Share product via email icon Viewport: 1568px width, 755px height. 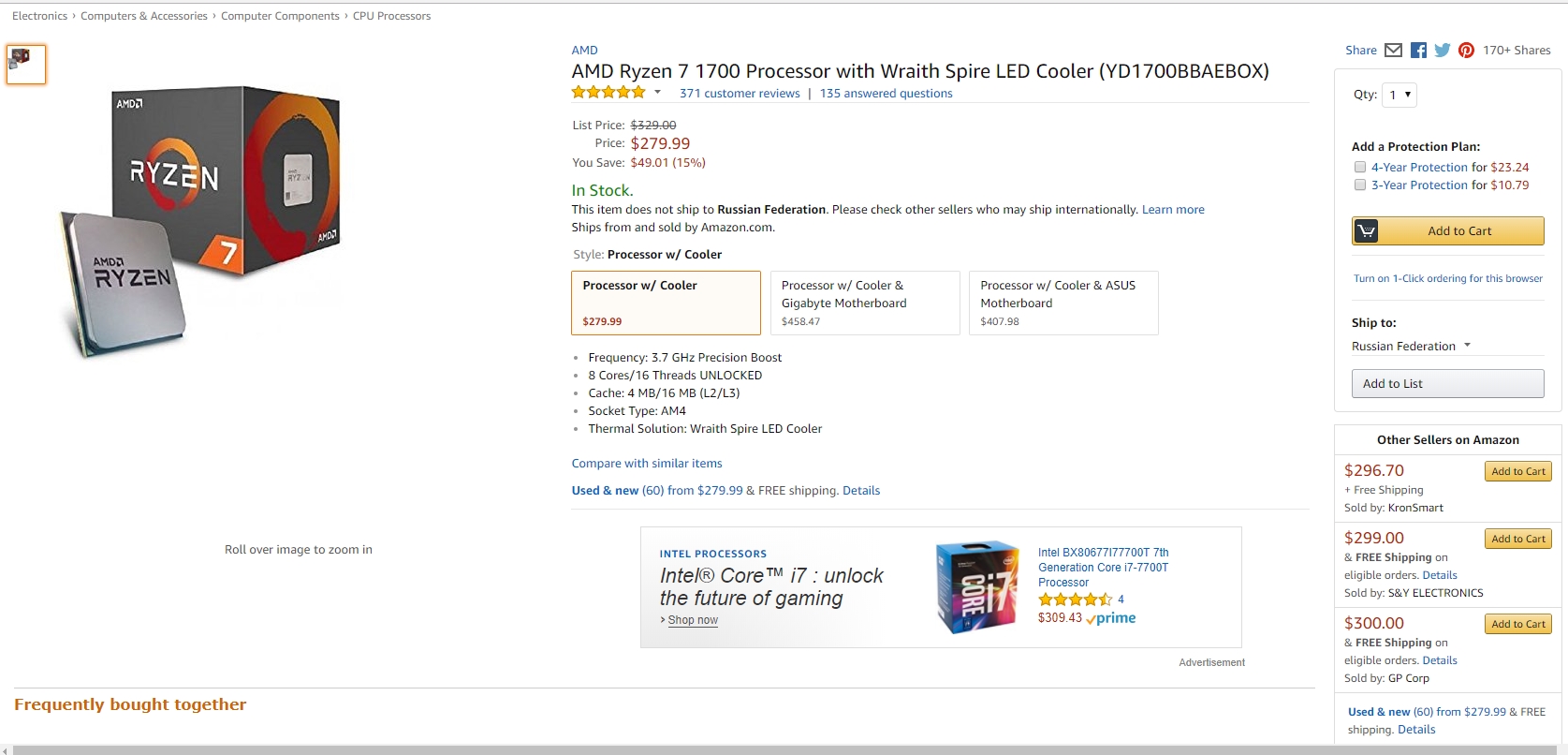tap(1393, 51)
